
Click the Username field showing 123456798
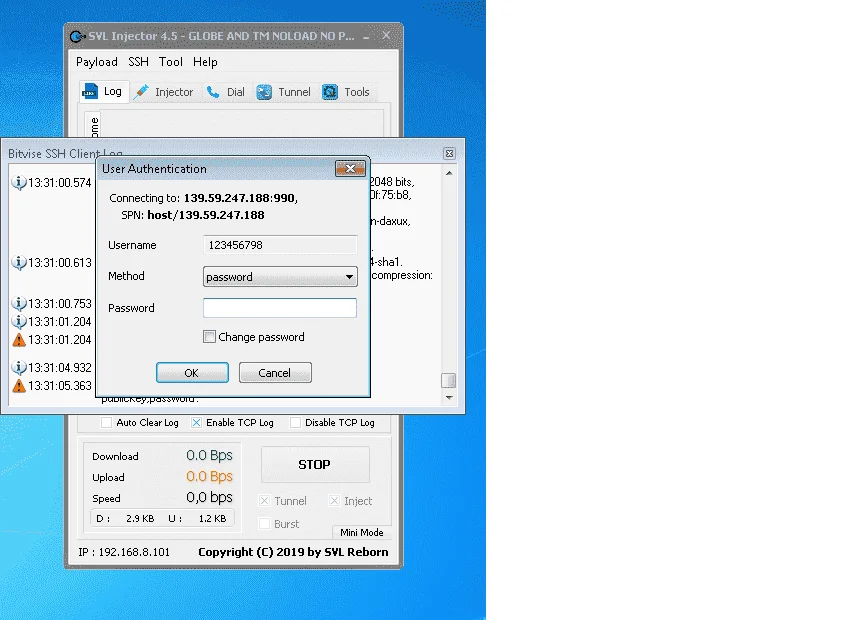280,245
